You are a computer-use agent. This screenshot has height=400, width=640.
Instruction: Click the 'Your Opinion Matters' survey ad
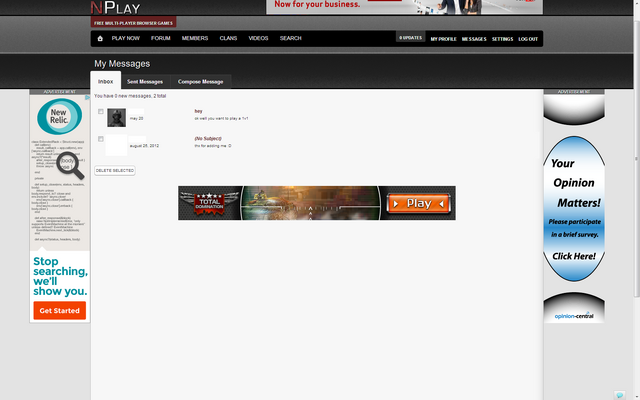pyautogui.click(x=574, y=209)
